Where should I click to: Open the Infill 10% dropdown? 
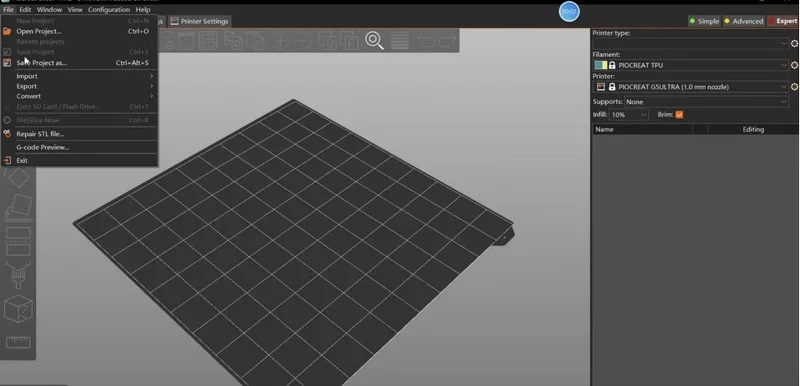(x=629, y=115)
